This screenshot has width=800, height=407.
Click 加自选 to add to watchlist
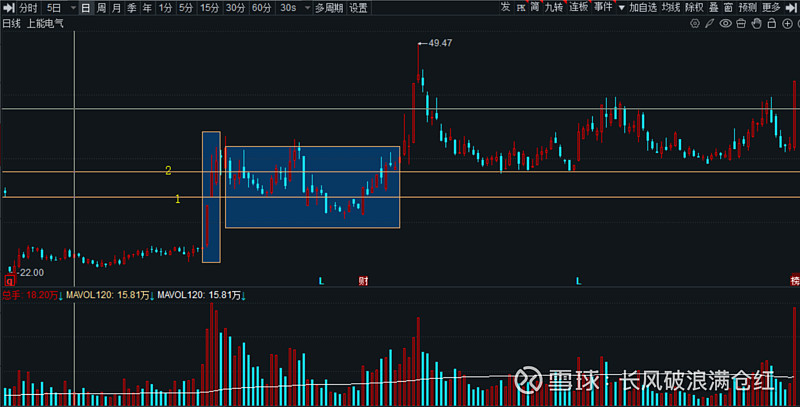coord(643,8)
